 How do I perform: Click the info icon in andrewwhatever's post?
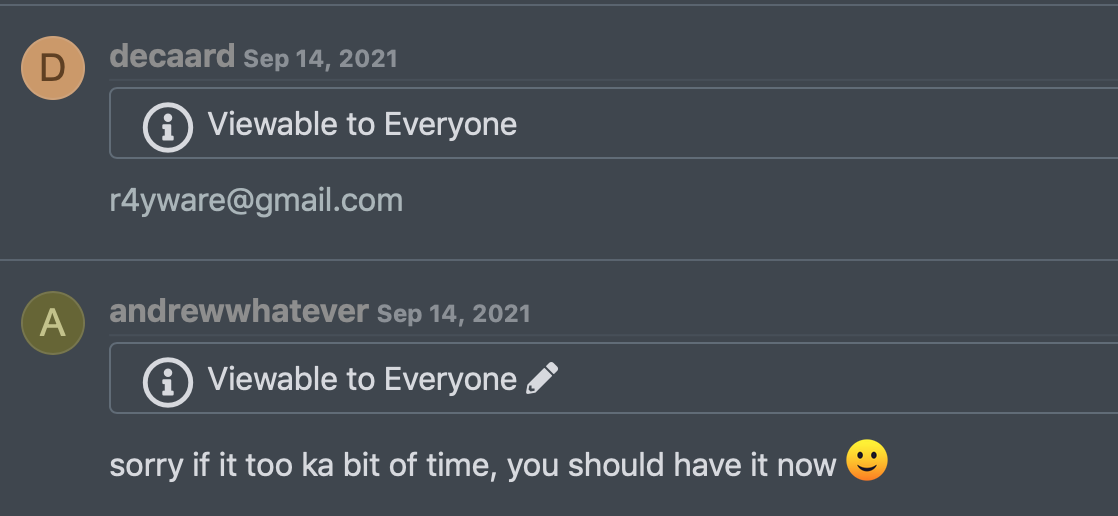168,383
